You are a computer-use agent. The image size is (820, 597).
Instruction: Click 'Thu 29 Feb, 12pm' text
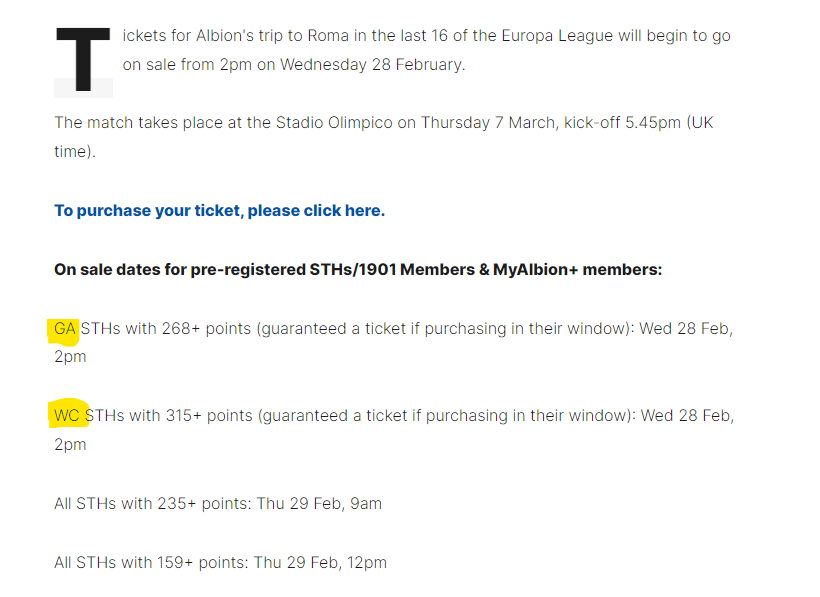point(320,562)
